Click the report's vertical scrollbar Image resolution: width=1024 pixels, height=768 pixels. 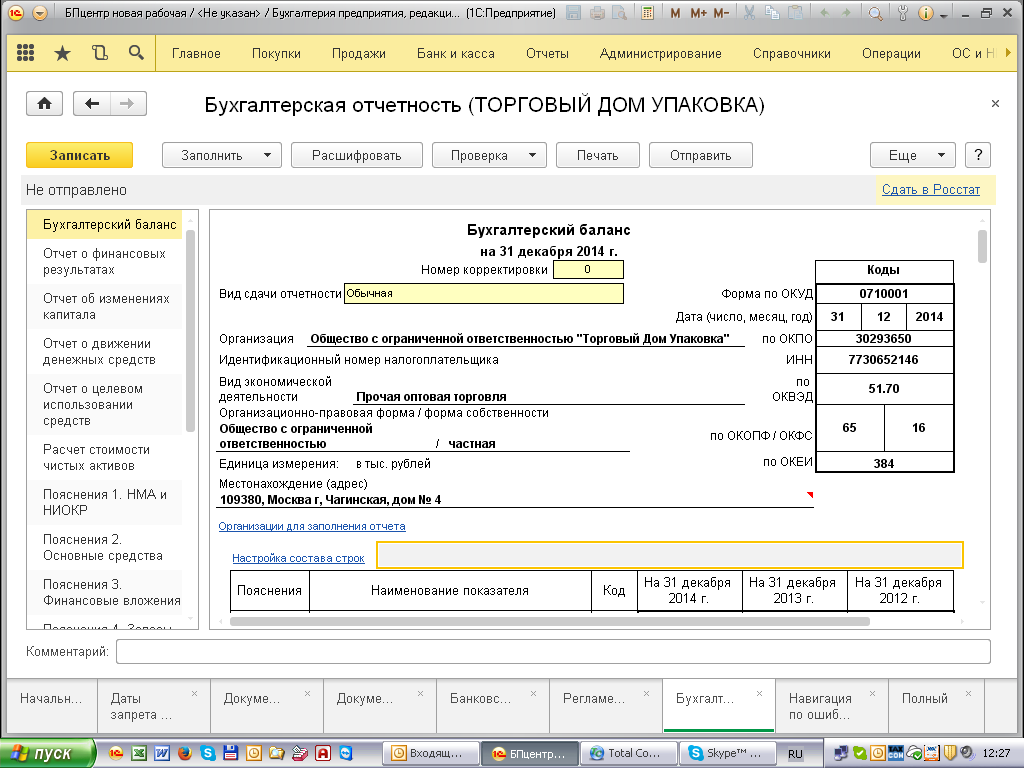[x=982, y=246]
